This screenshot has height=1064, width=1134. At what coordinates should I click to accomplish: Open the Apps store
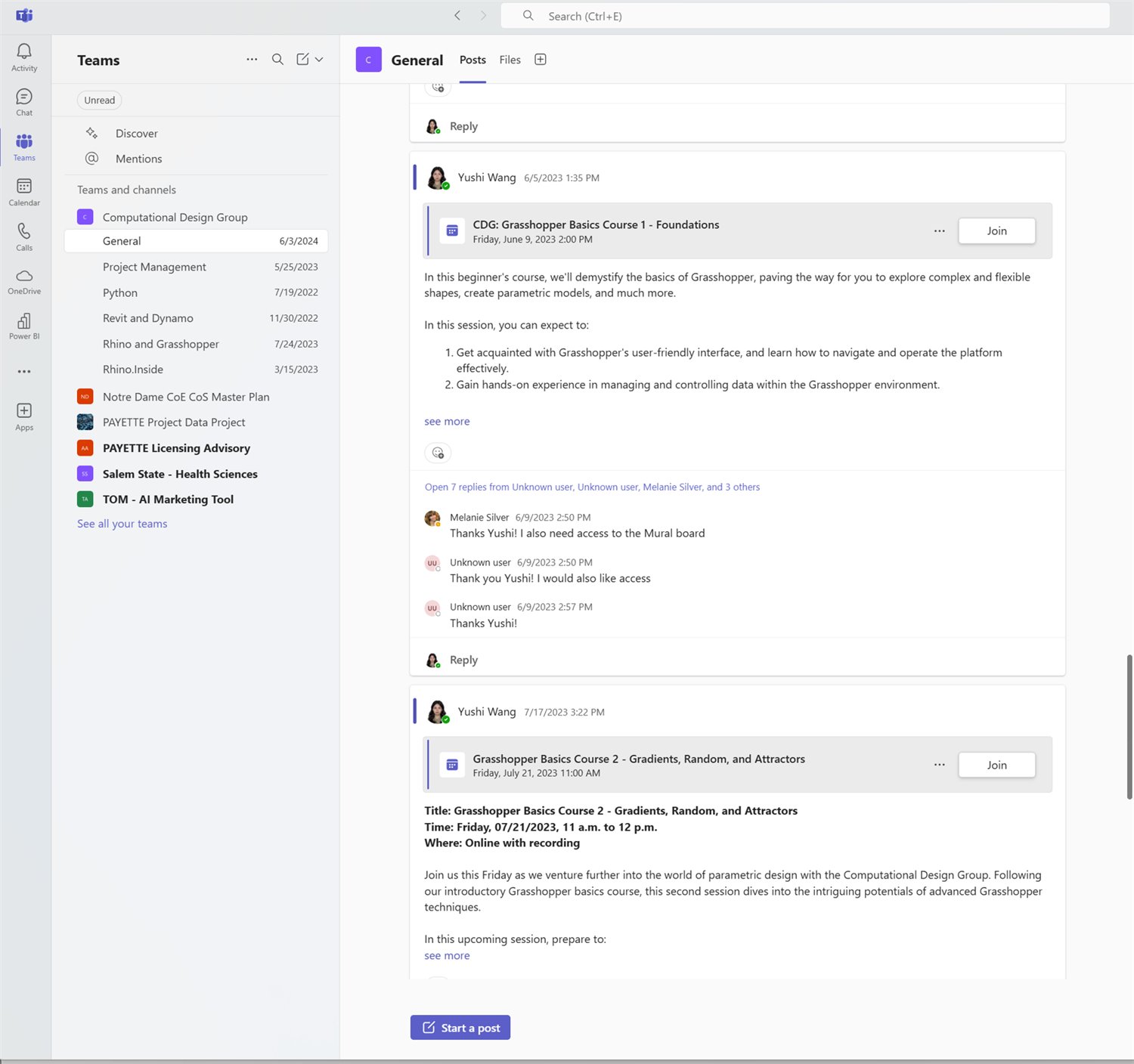24,416
